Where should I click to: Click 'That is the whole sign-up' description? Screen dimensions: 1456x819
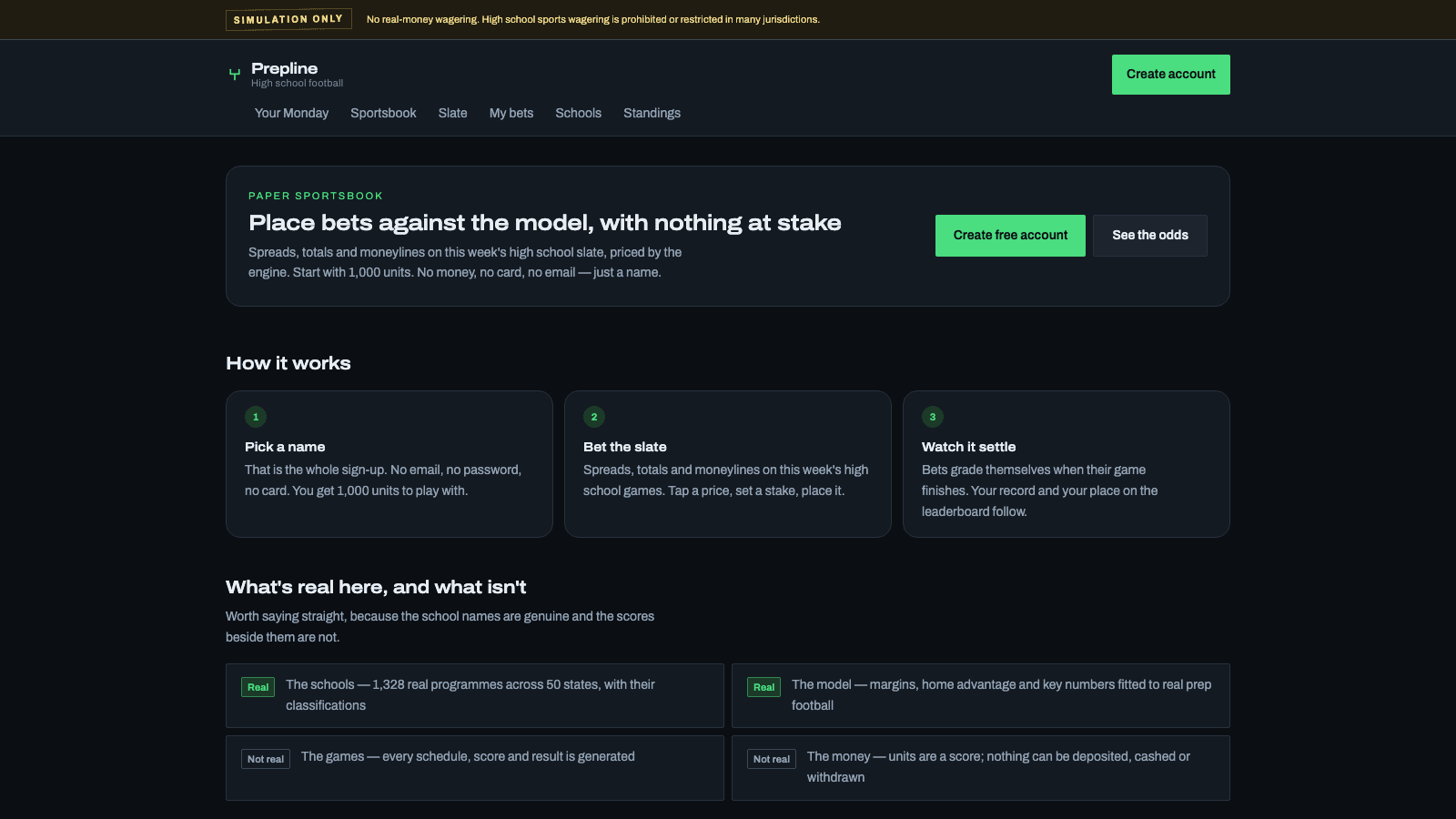pos(383,480)
